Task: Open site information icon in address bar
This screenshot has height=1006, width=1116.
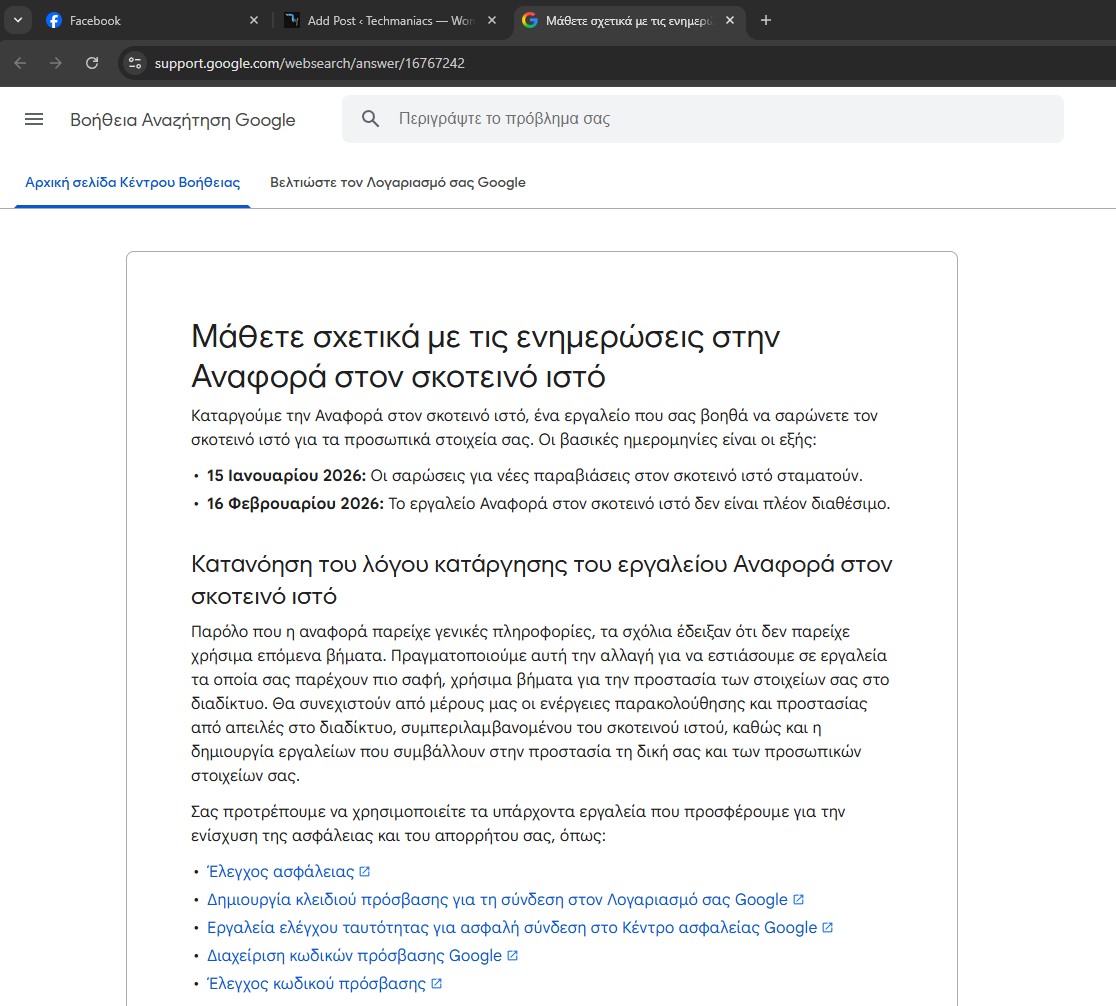Action: pyautogui.click(x=135, y=63)
